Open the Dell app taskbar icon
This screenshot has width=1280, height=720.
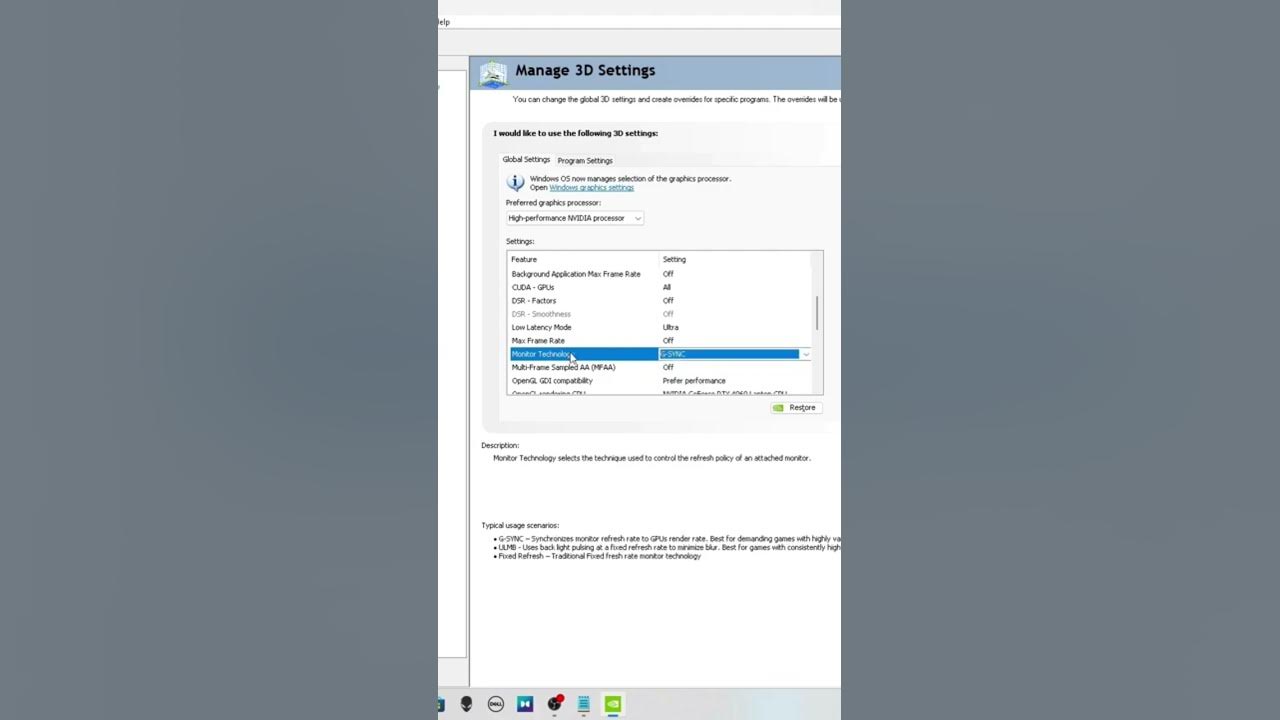click(x=495, y=704)
